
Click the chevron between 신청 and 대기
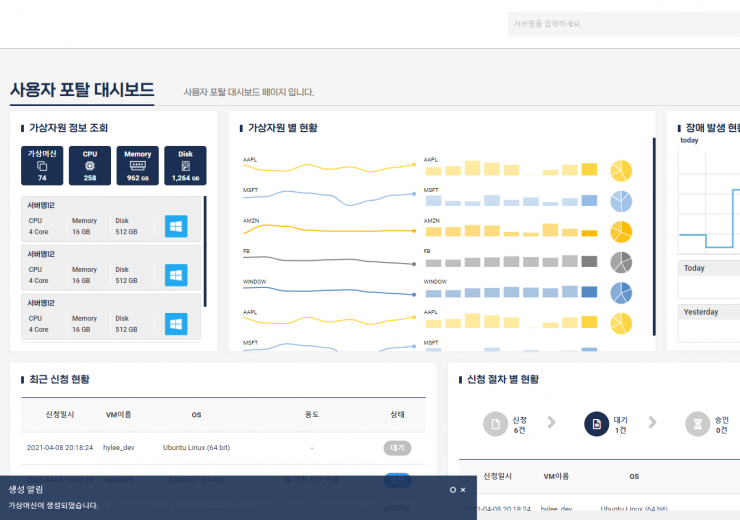pyautogui.click(x=551, y=422)
